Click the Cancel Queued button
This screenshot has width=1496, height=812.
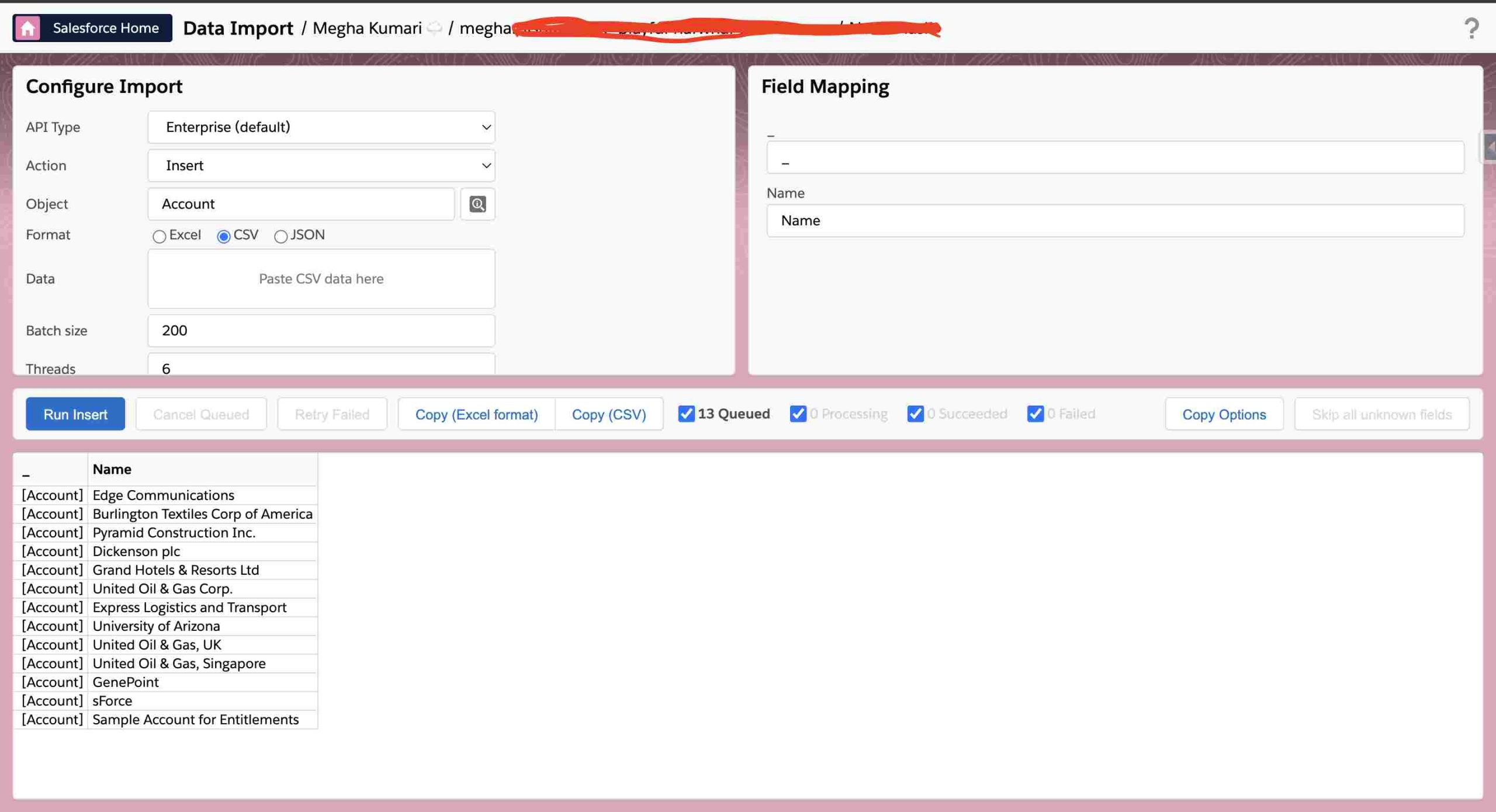click(201, 414)
